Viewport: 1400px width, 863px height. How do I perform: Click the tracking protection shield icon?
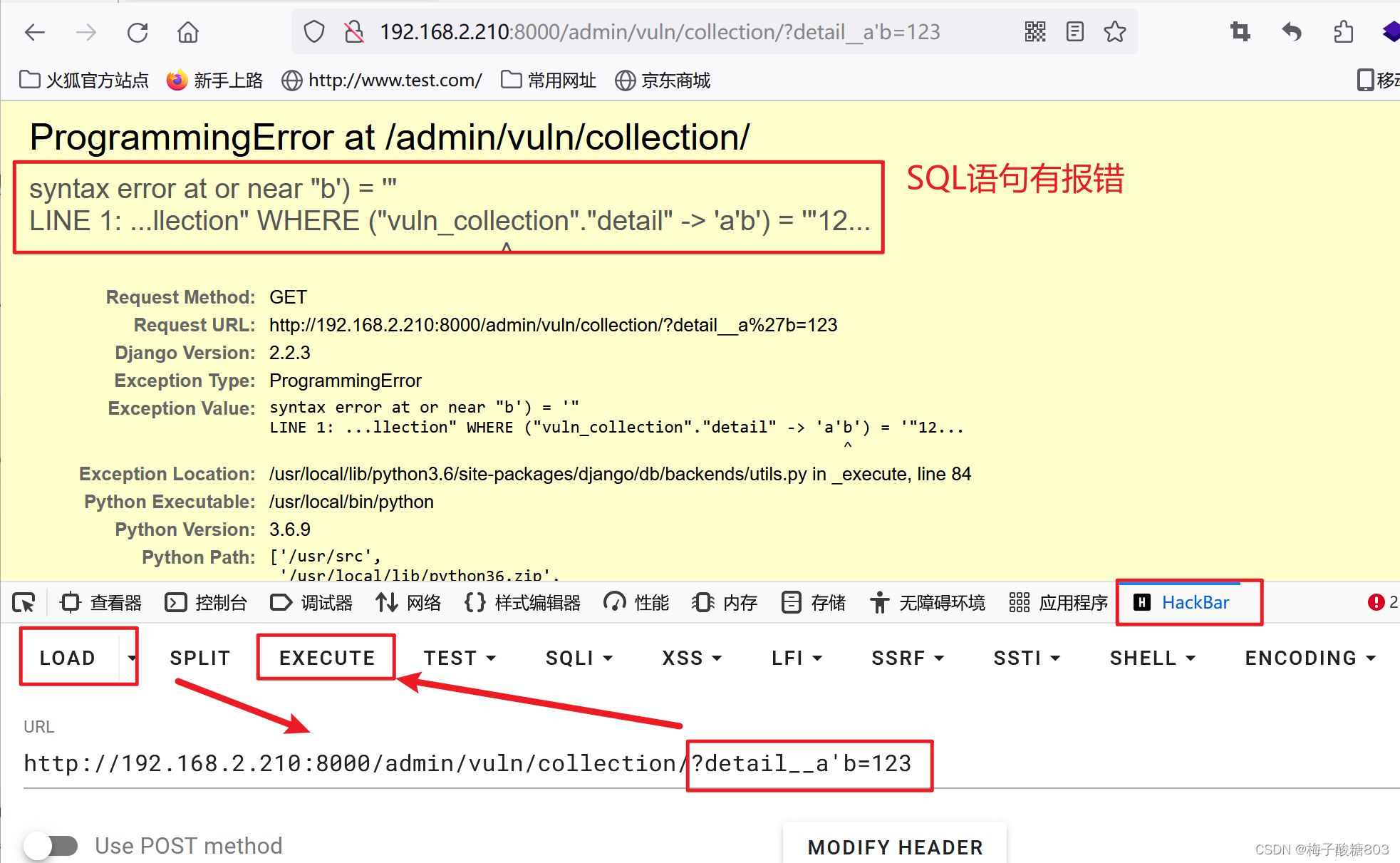[x=313, y=31]
